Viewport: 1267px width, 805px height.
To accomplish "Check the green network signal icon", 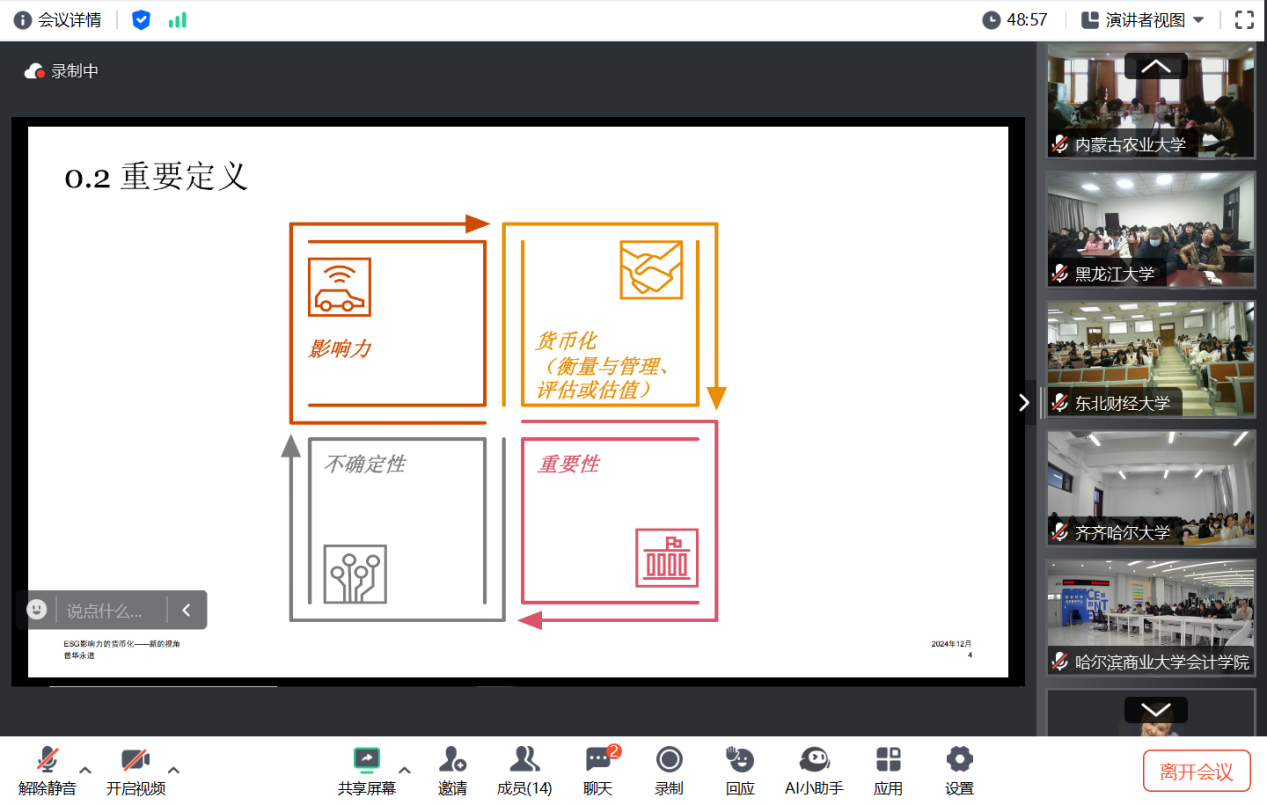I will [x=177, y=20].
